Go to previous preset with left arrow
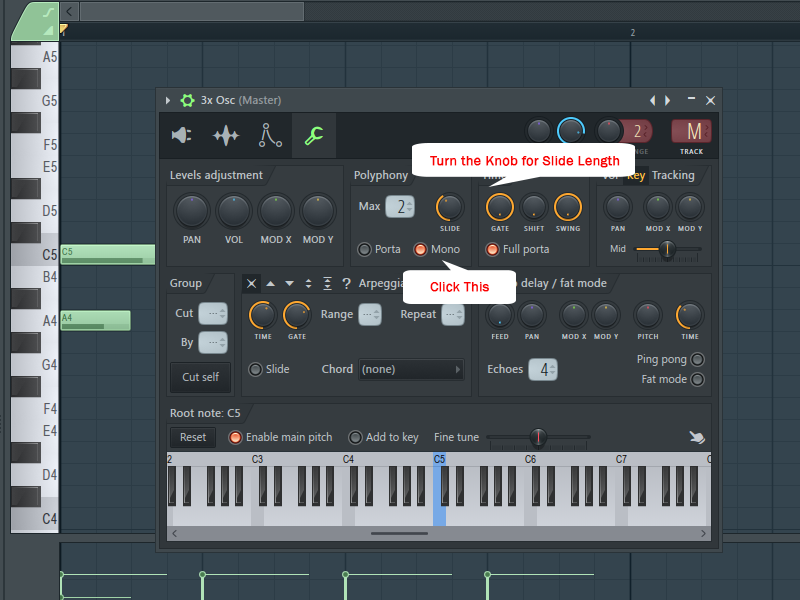Screen dimensions: 800x600 (x=653, y=101)
